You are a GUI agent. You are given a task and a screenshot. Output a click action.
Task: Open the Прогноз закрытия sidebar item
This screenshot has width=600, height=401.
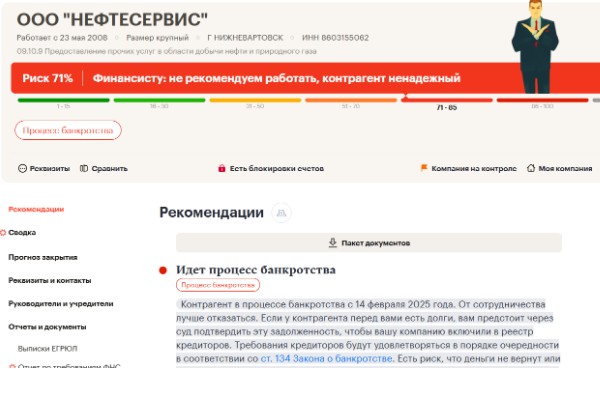43,256
